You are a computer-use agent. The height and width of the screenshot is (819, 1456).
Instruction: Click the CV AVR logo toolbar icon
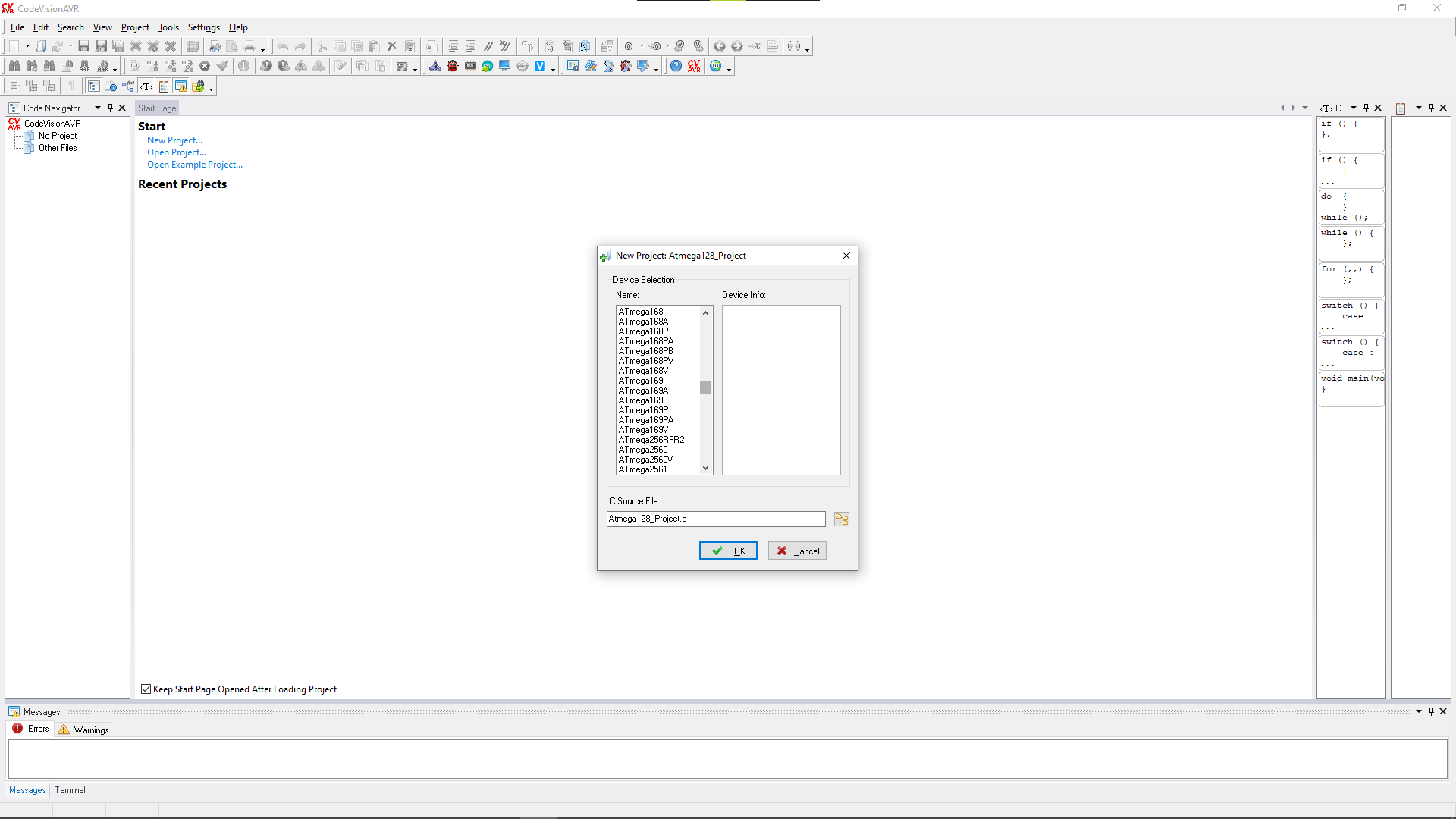[694, 66]
